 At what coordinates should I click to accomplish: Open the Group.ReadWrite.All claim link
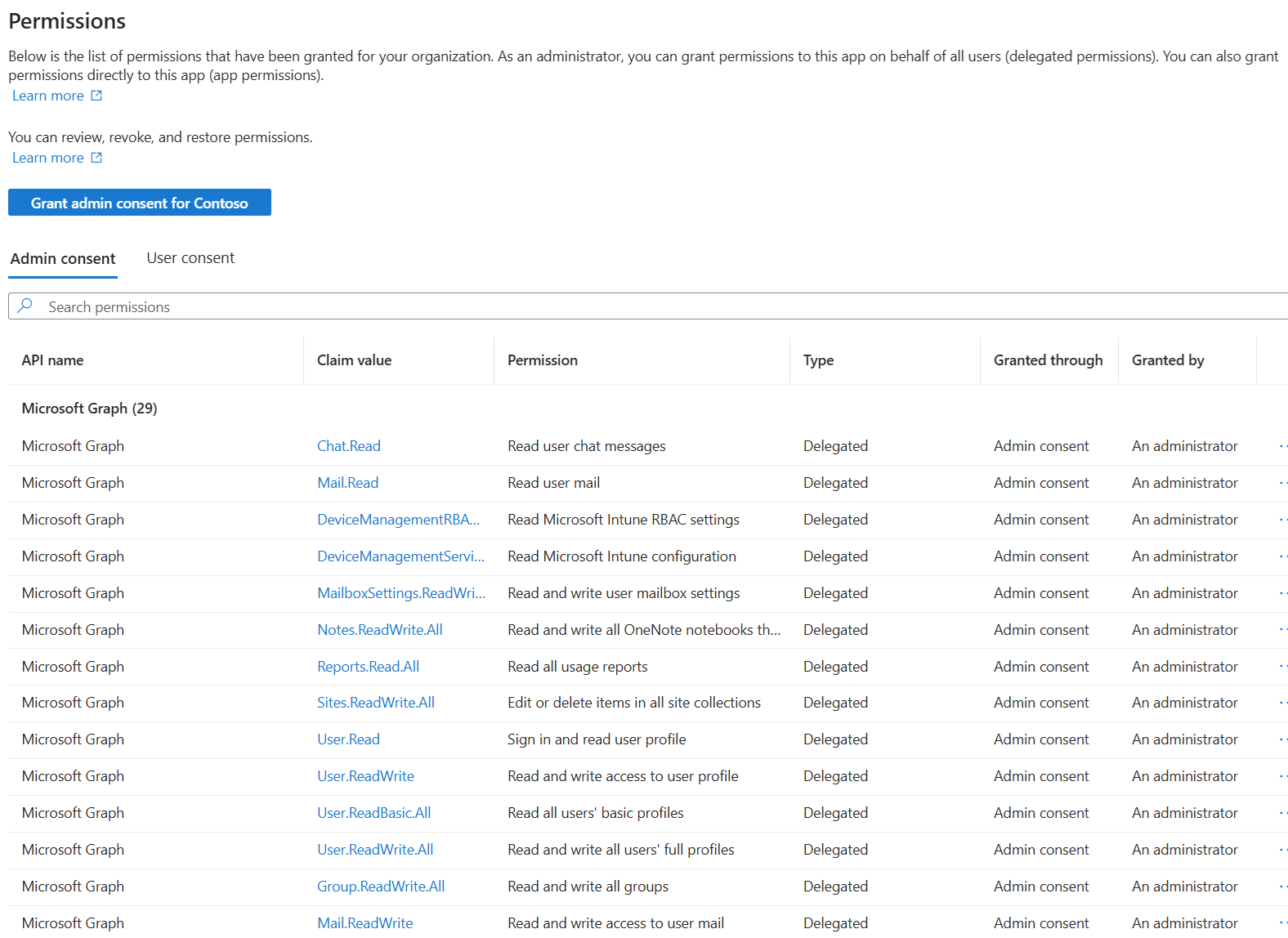tap(382, 887)
